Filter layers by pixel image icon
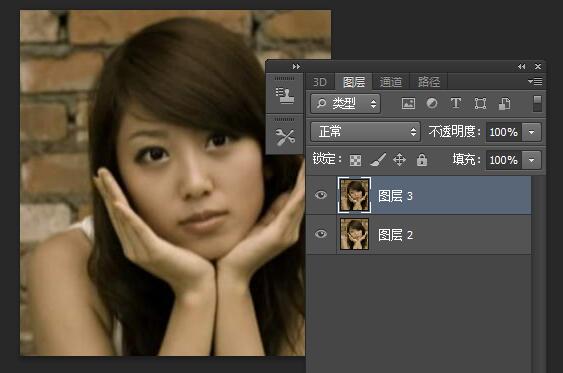 [x=408, y=104]
